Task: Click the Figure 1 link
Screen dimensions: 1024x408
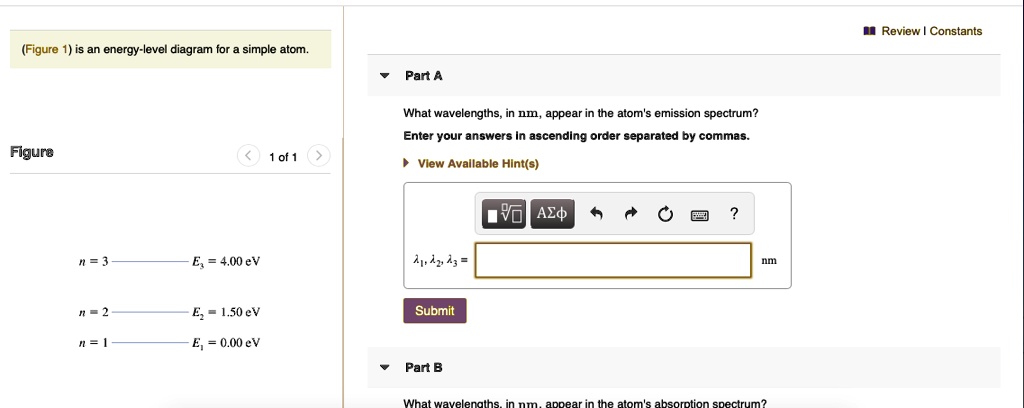Action: 46,49
